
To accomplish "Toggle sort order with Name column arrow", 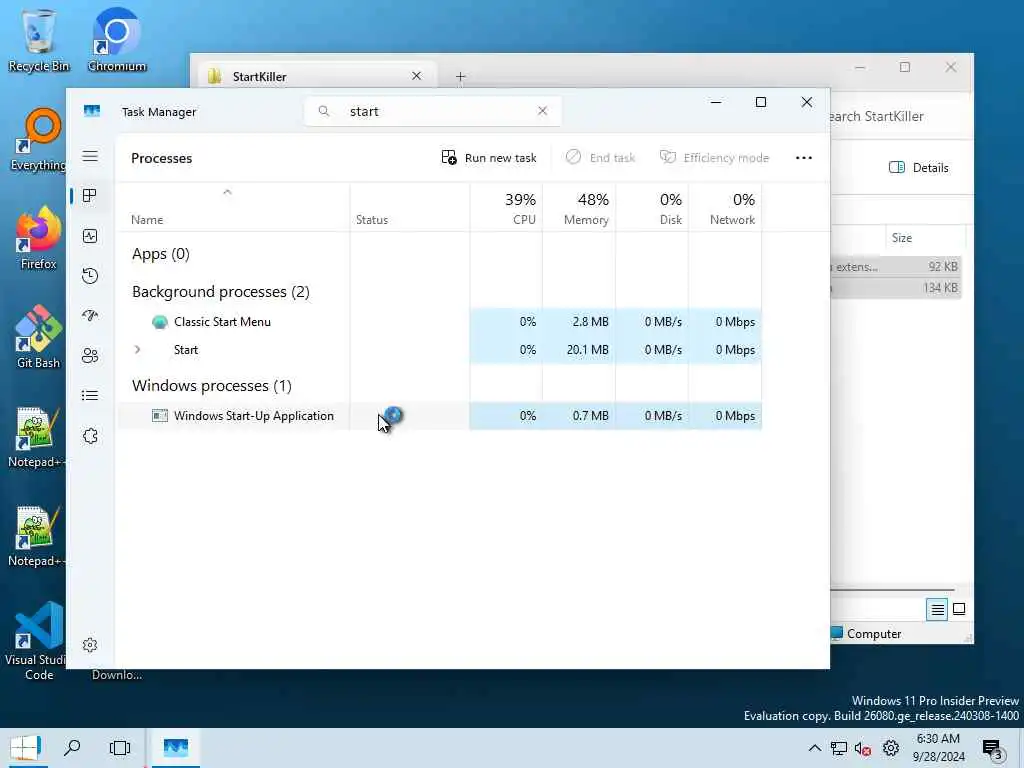I will tap(227, 192).
